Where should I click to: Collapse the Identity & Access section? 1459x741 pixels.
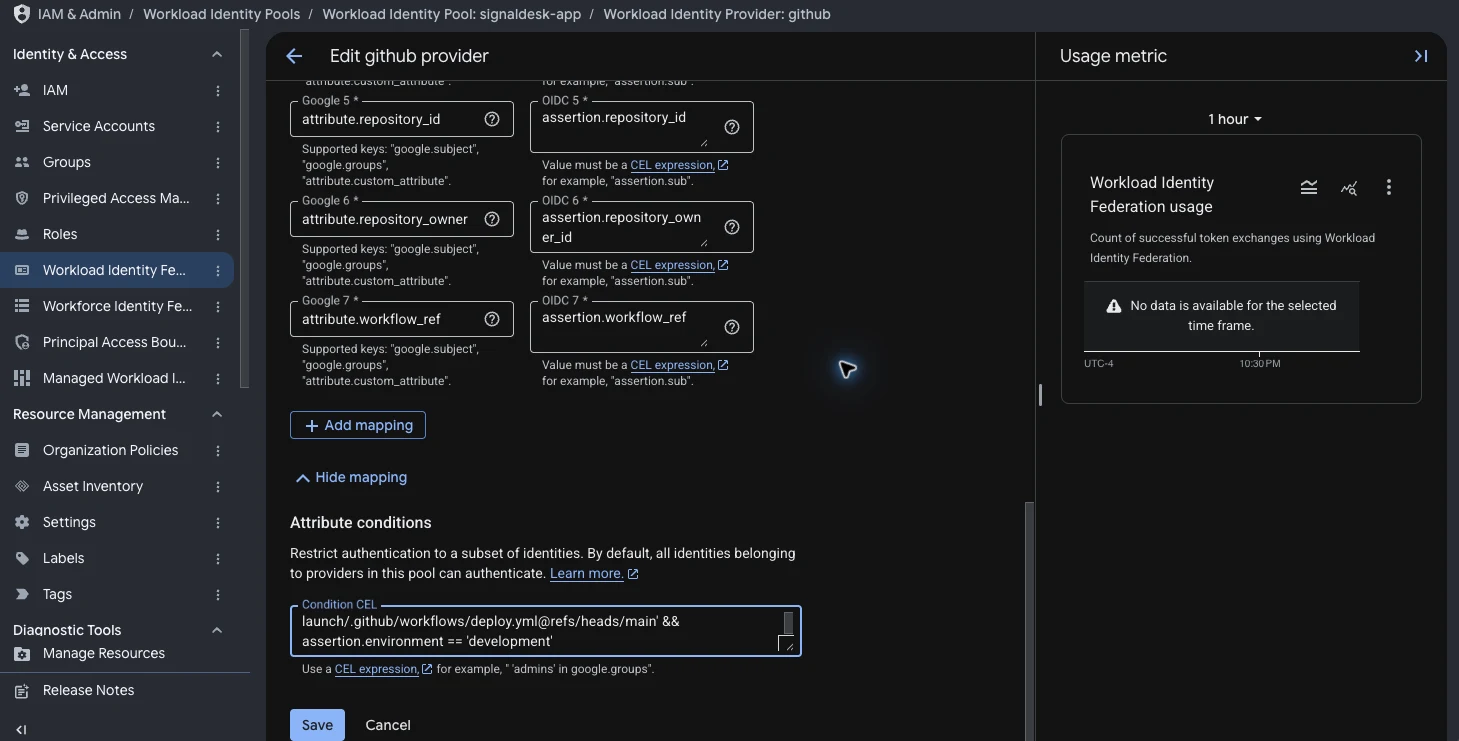click(x=217, y=54)
